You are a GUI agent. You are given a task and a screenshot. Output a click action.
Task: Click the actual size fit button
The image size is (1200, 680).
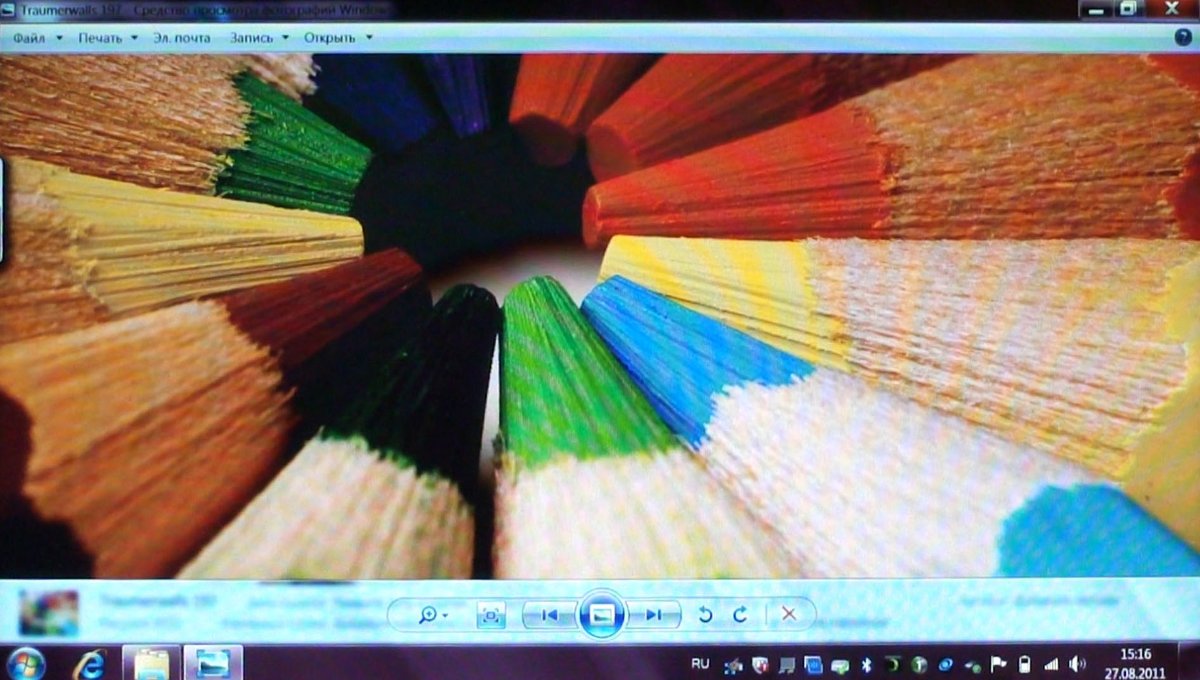coord(490,615)
